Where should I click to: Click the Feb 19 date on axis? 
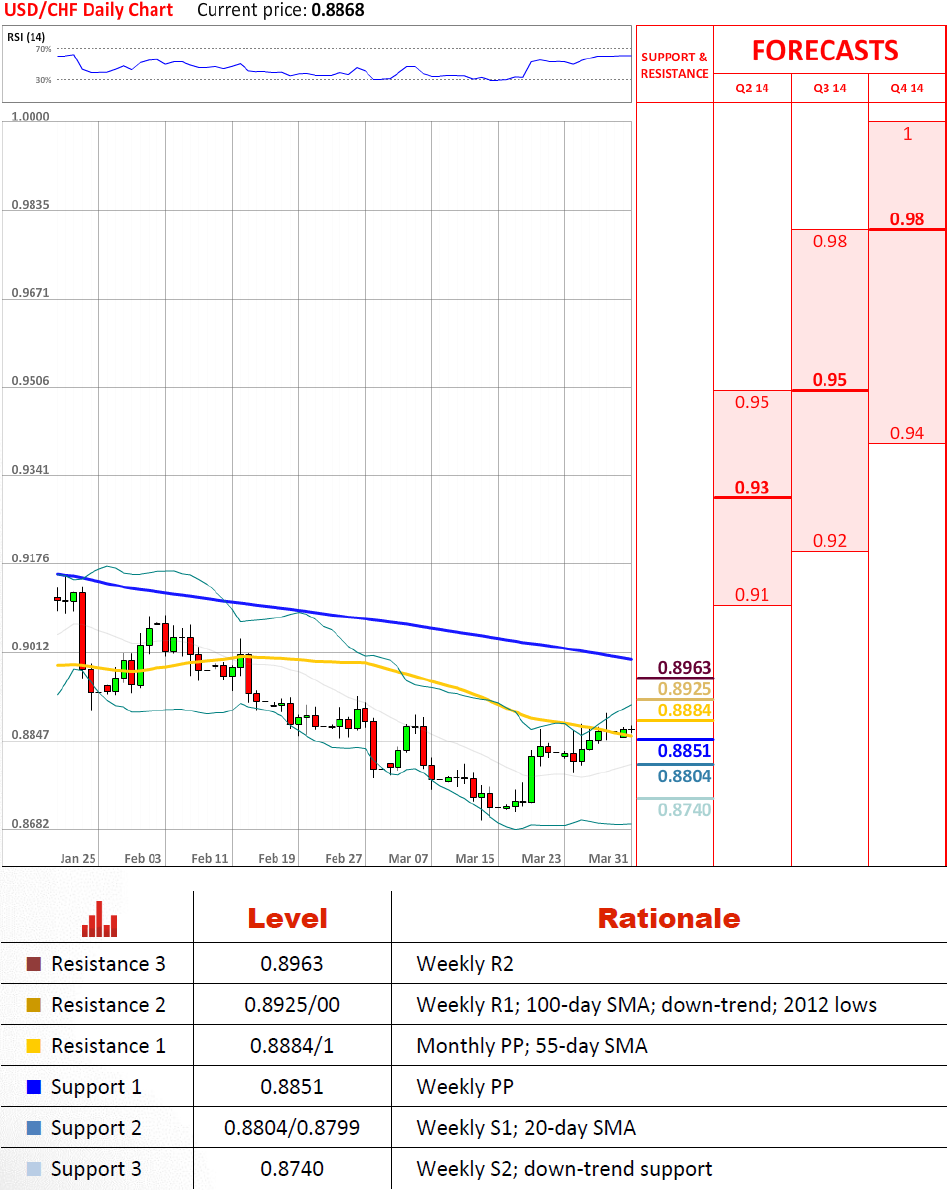pyautogui.click(x=276, y=858)
